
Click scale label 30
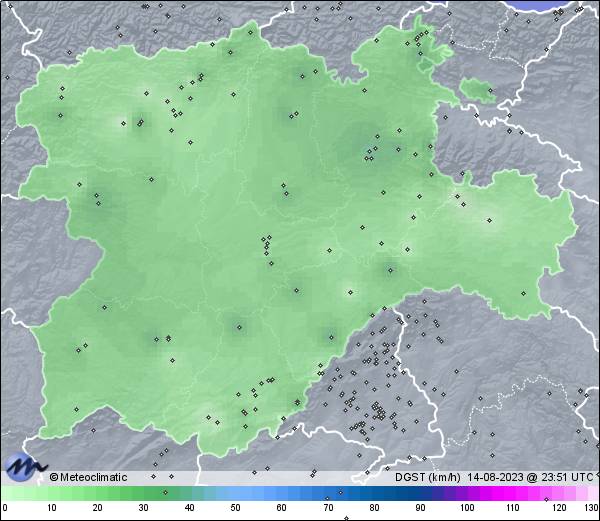[x=143, y=508]
